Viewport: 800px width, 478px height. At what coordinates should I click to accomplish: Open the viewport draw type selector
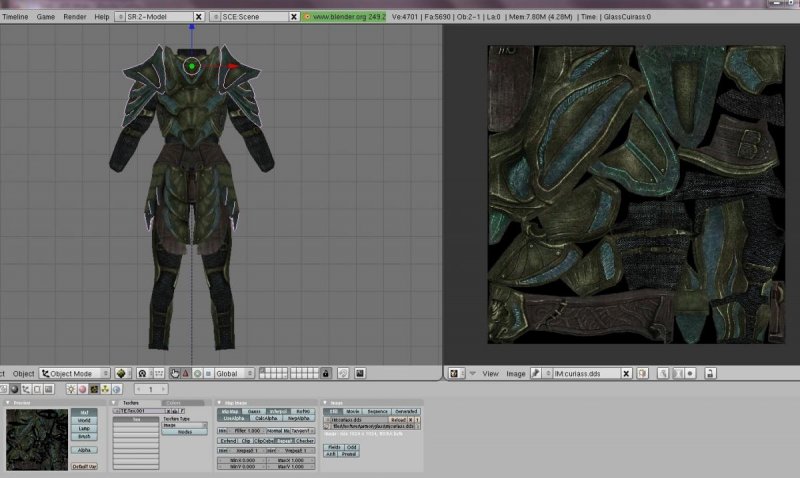pyautogui.click(x=122, y=373)
